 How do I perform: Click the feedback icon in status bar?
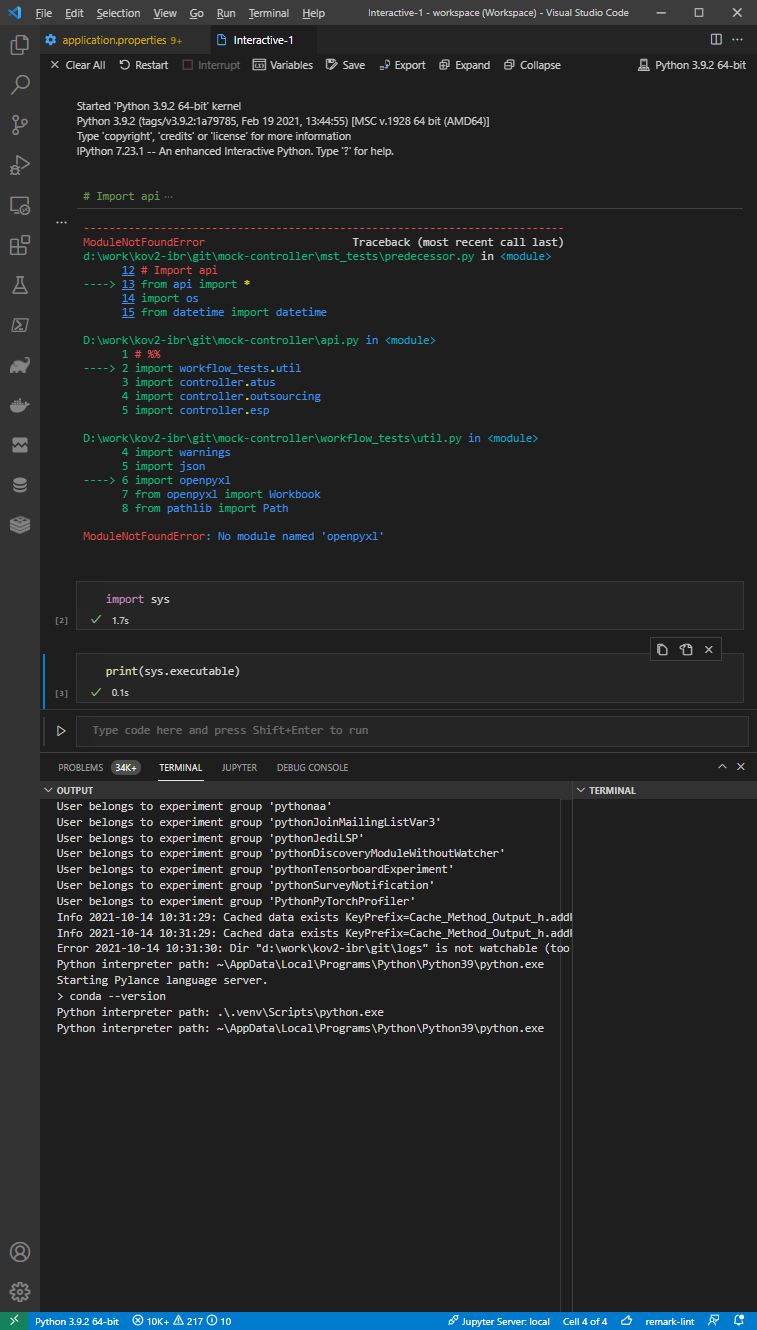coord(716,1321)
